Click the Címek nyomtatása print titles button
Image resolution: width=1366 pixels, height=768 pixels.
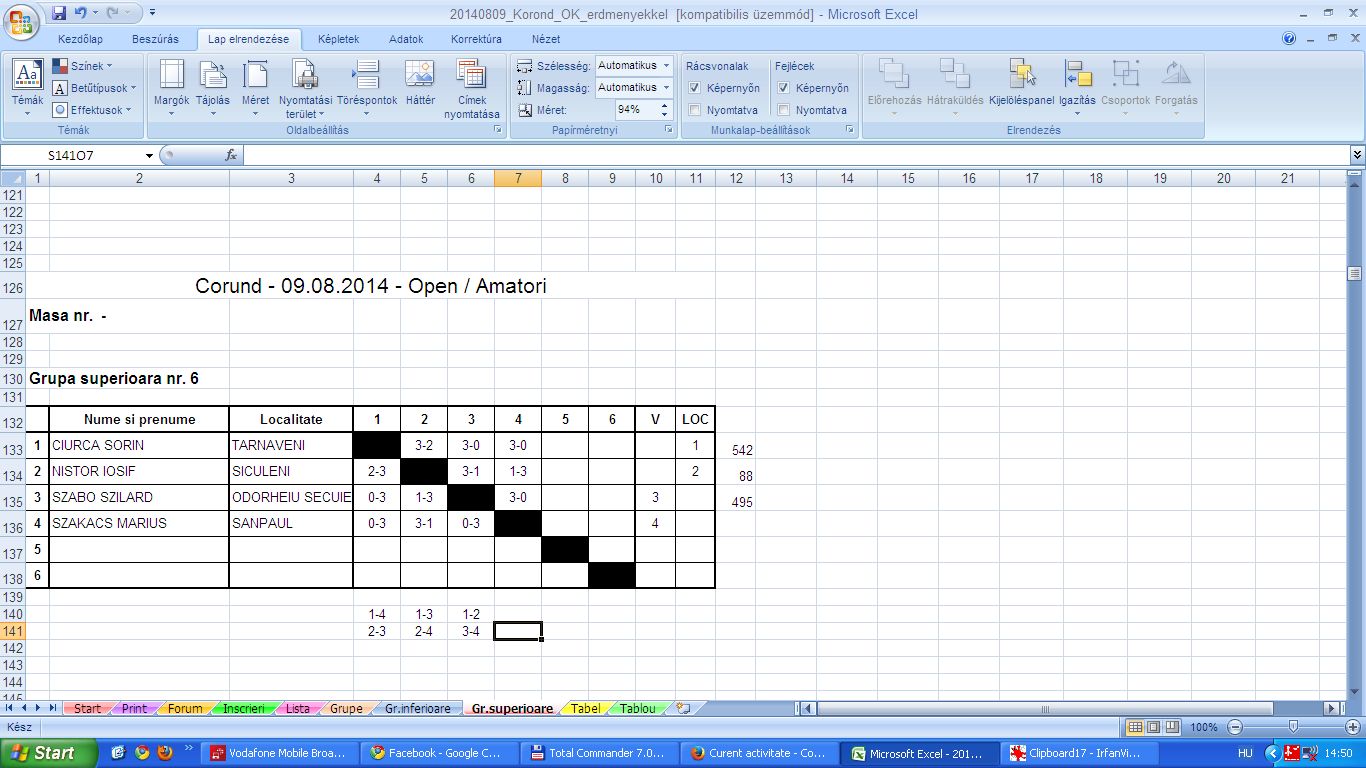coord(472,89)
